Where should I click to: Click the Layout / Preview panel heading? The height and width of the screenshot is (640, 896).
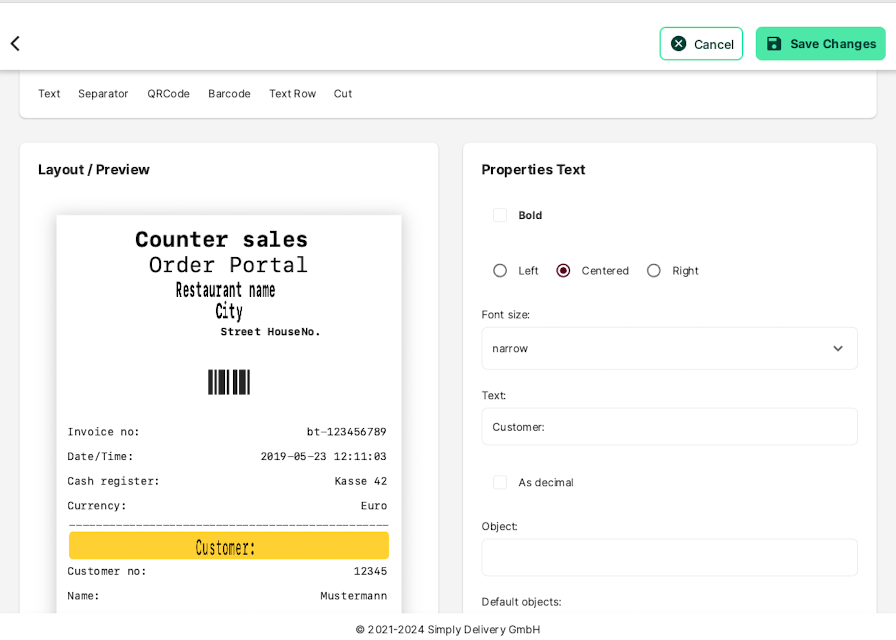pos(94,170)
